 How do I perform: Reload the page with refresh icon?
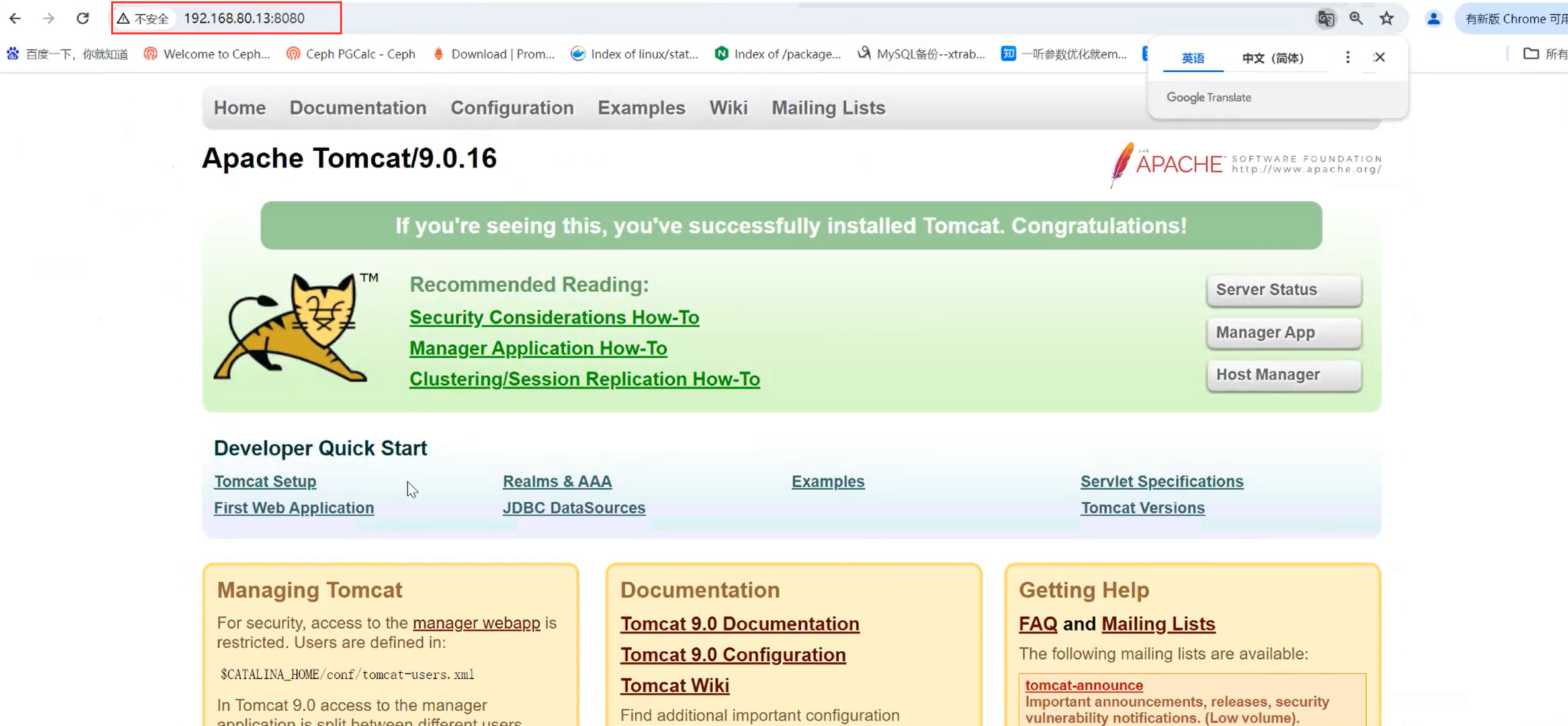(x=83, y=19)
